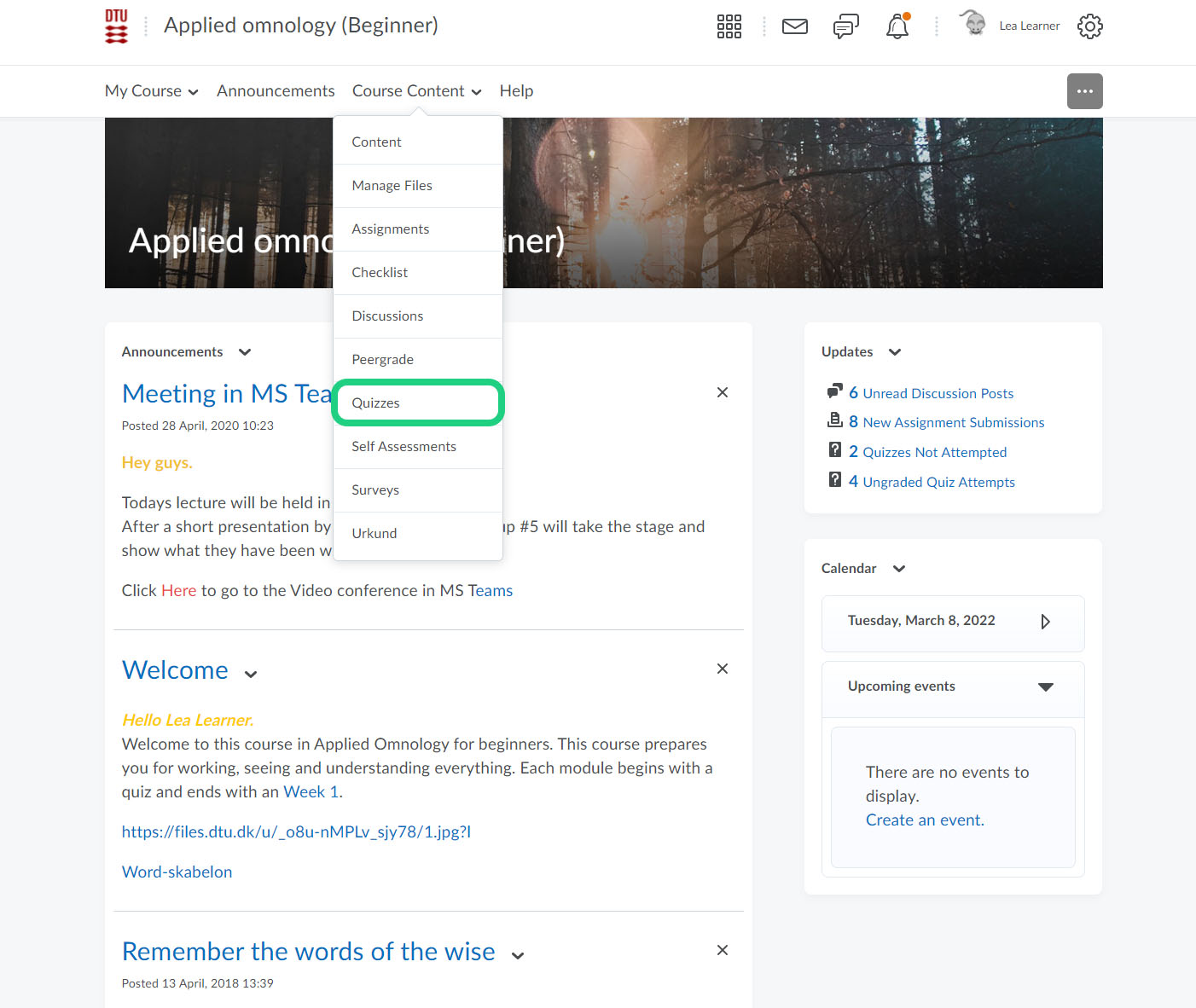Dismiss the Meeting in MS Teams announcement

(723, 392)
